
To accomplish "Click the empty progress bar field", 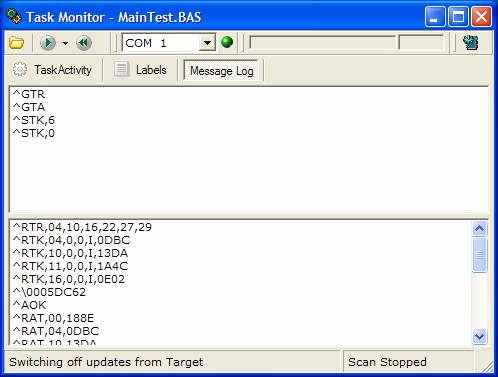I will click(322, 43).
